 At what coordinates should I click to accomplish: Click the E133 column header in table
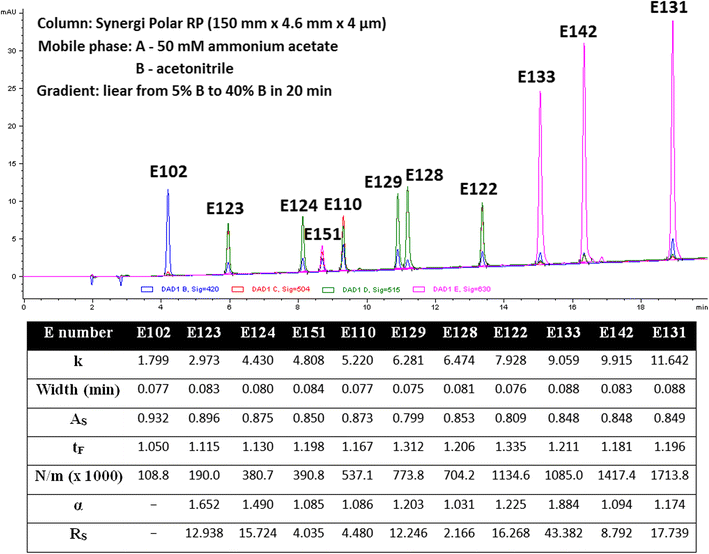563,333
